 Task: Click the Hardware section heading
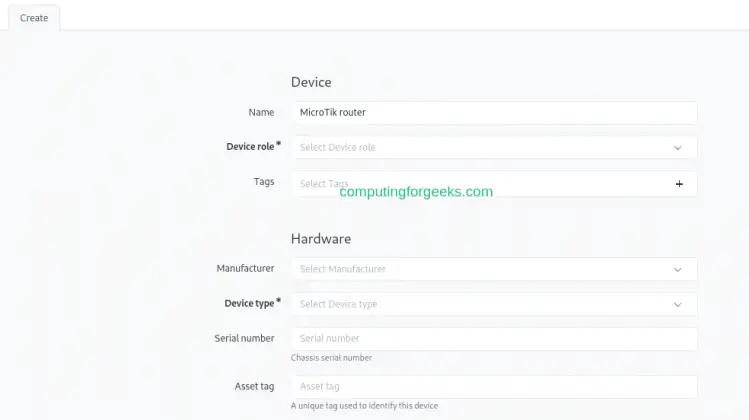(x=320, y=239)
